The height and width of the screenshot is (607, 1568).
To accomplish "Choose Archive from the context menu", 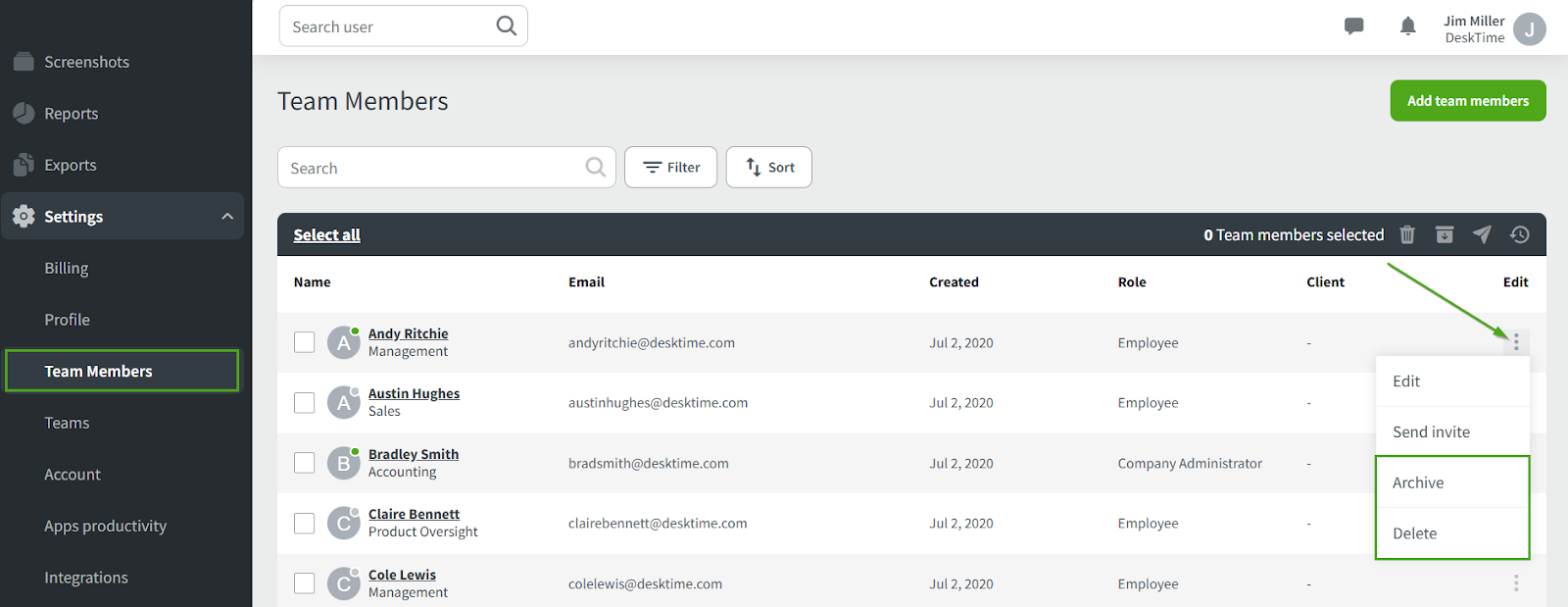I will point(1418,482).
